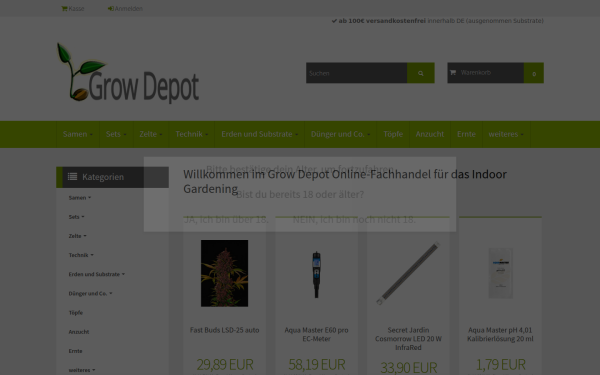
Task: Expand the Sets menu in green navbar
Action: click(x=116, y=134)
